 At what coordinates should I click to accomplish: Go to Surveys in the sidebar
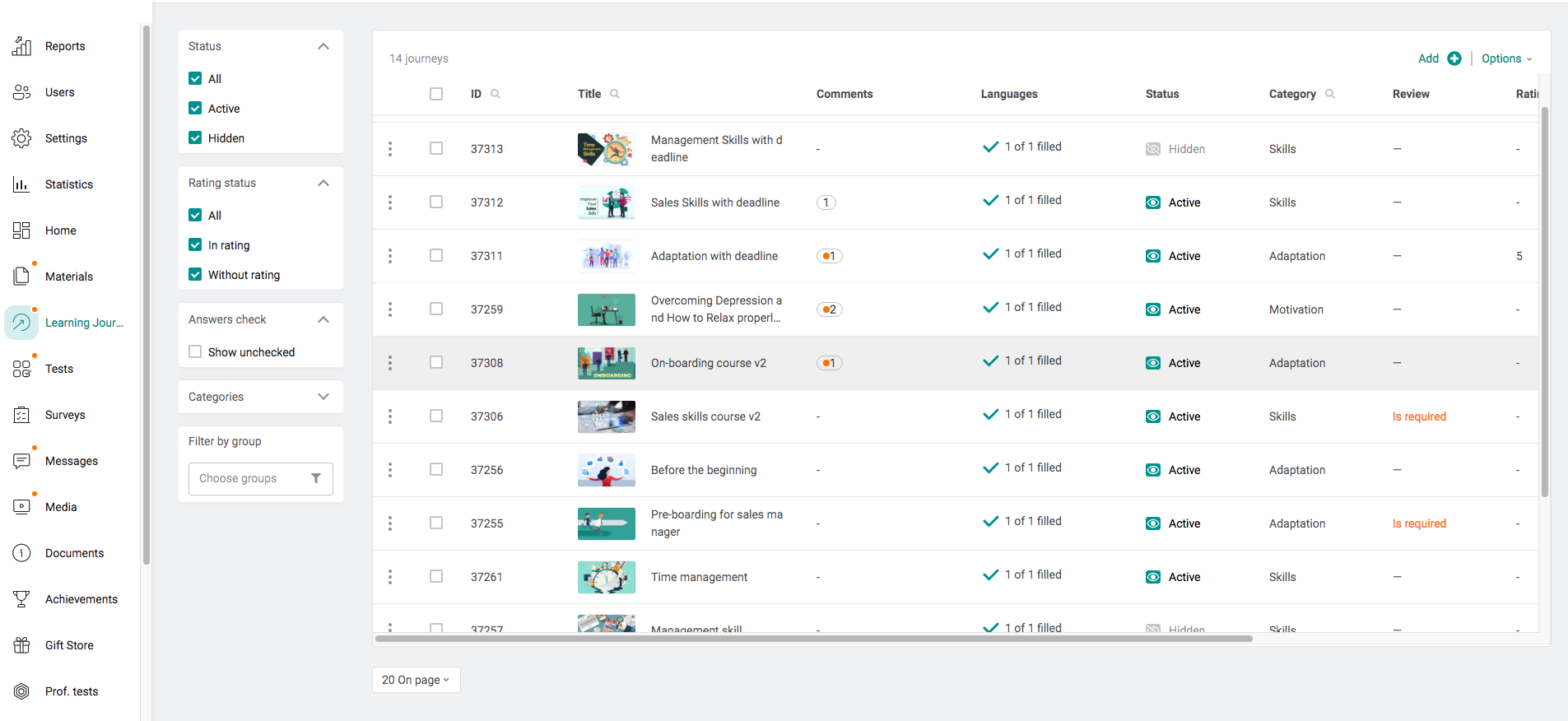(x=65, y=415)
